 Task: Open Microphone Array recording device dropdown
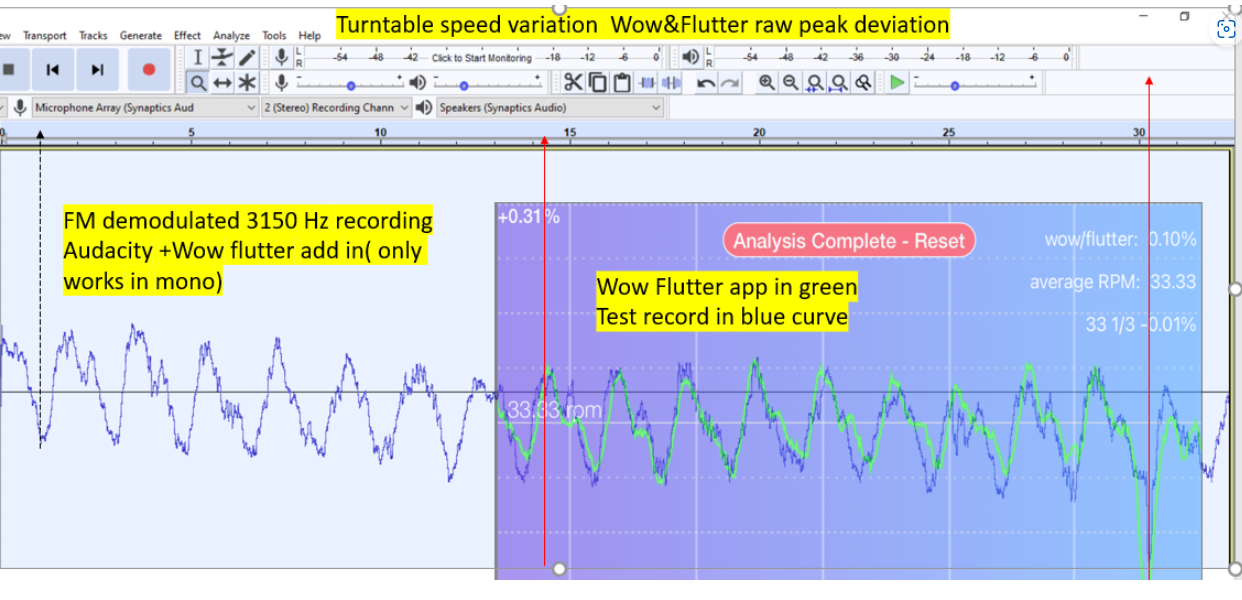145,107
